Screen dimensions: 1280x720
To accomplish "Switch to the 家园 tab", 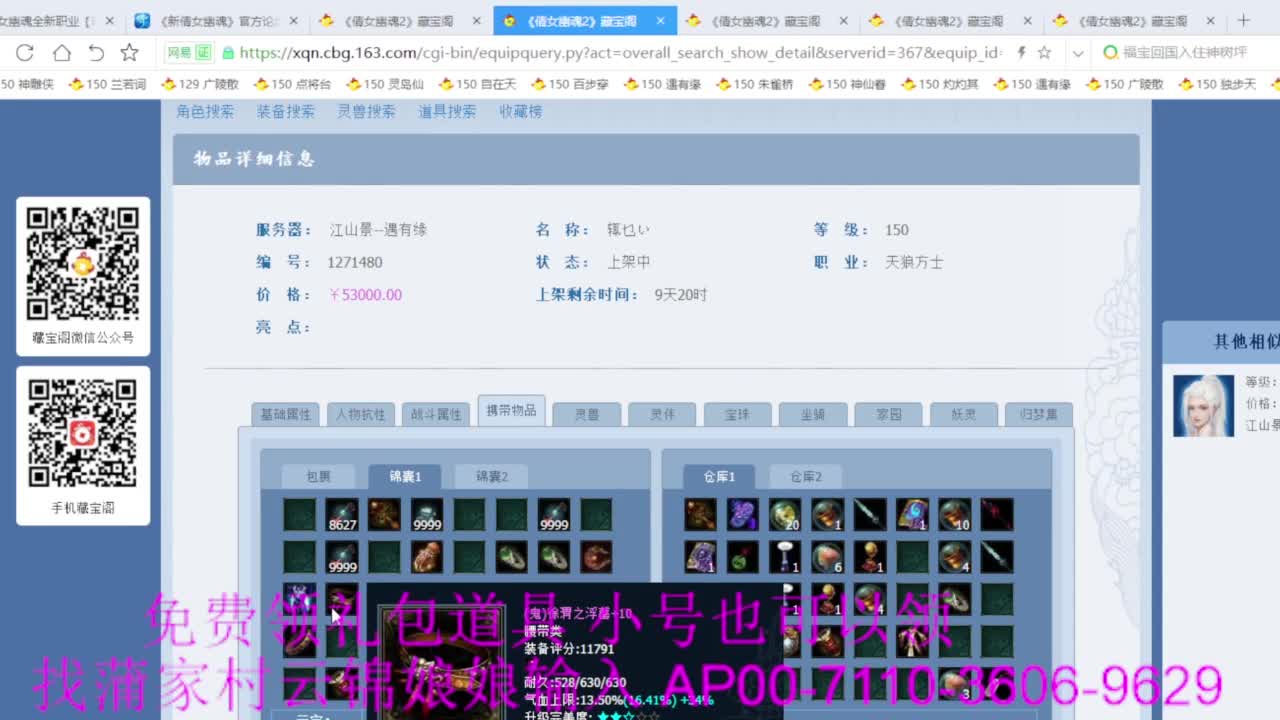I will [x=888, y=414].
